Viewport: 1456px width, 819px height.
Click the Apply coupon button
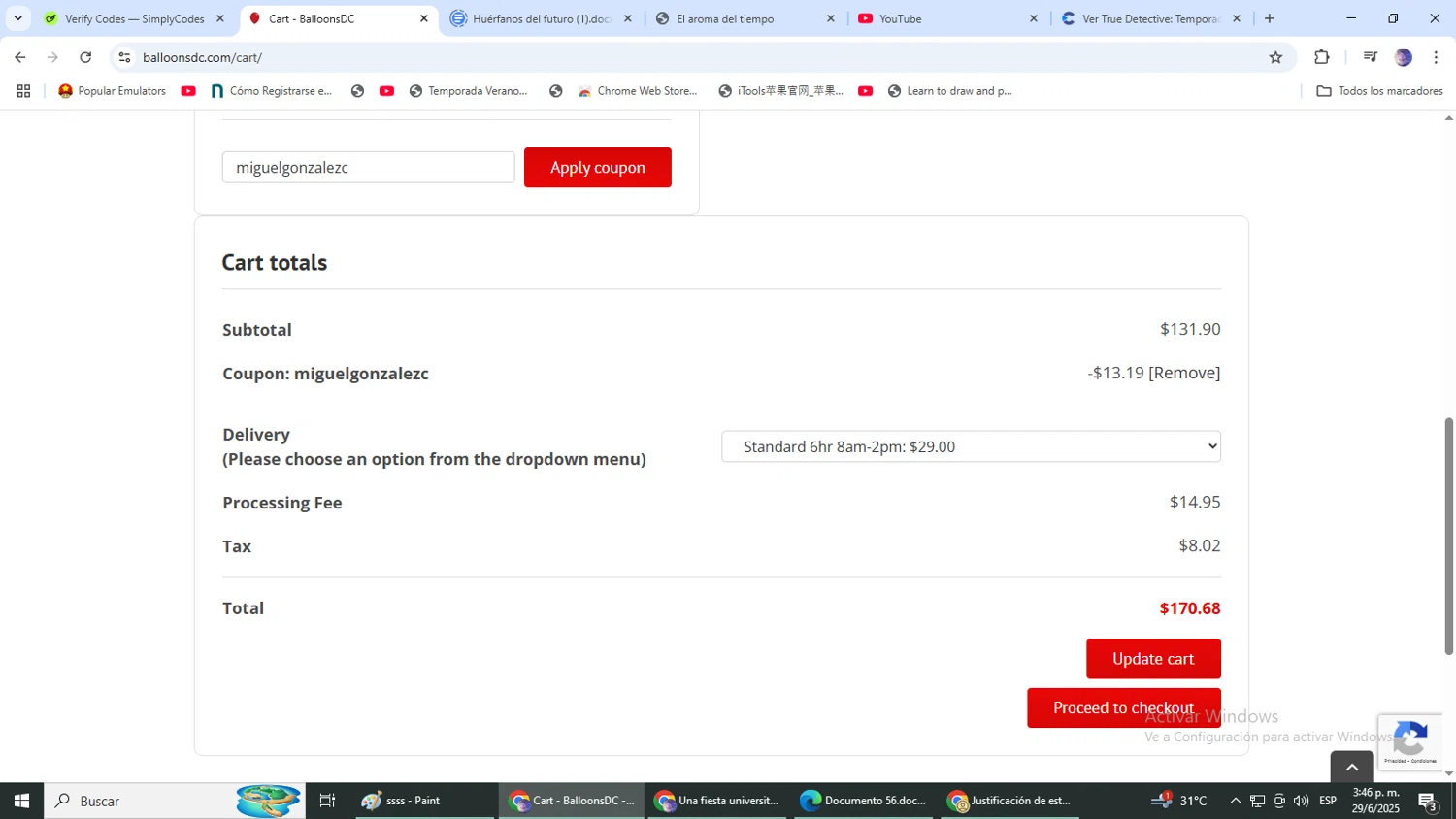(597, 167)
